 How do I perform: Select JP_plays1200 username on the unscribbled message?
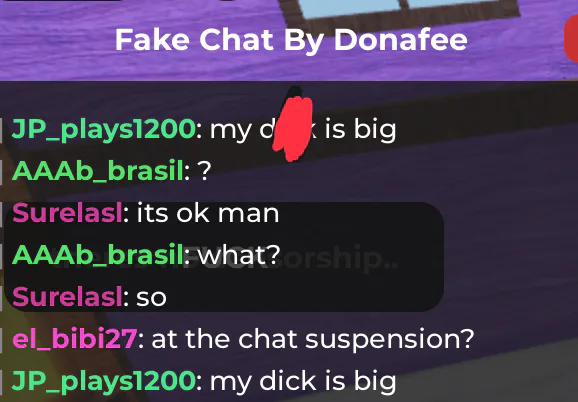[x=104, y=381]
